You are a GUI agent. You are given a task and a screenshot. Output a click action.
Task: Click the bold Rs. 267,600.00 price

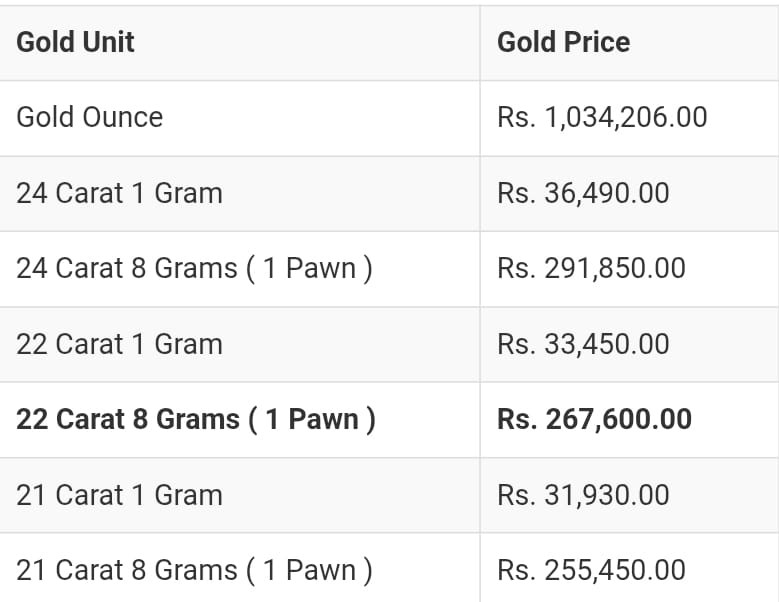(x=595, y=419)
